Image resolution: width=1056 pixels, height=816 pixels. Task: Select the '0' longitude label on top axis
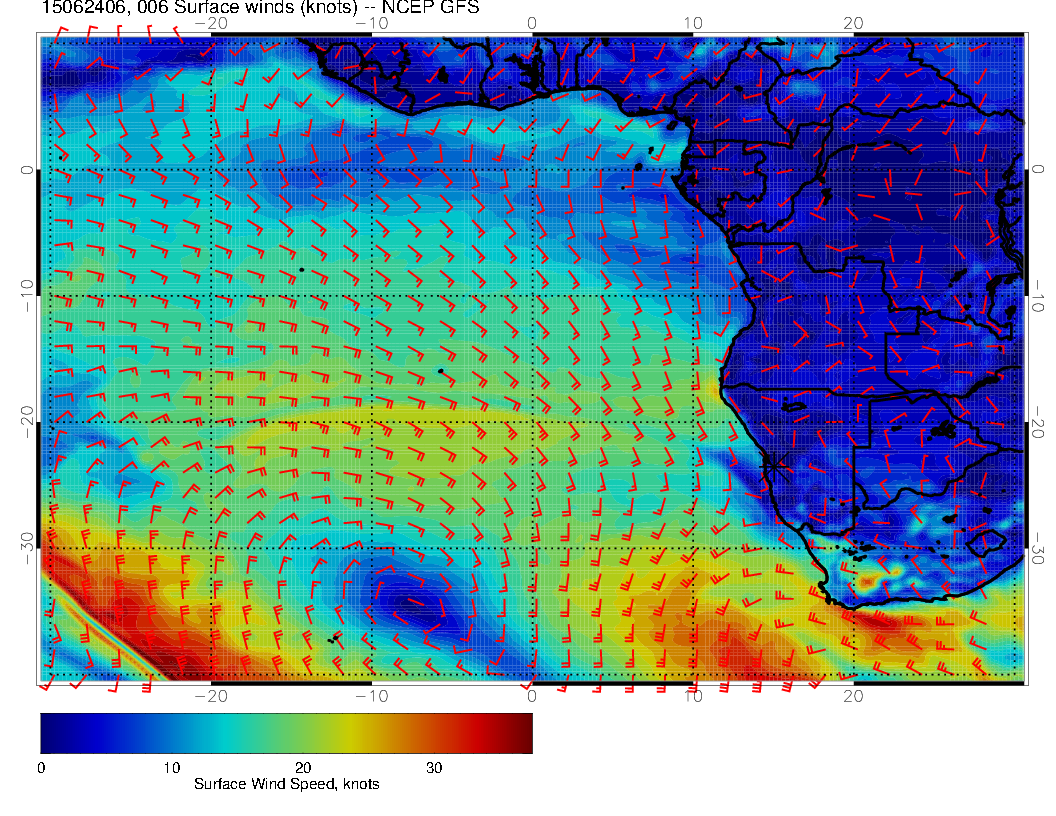coord(532,23)
